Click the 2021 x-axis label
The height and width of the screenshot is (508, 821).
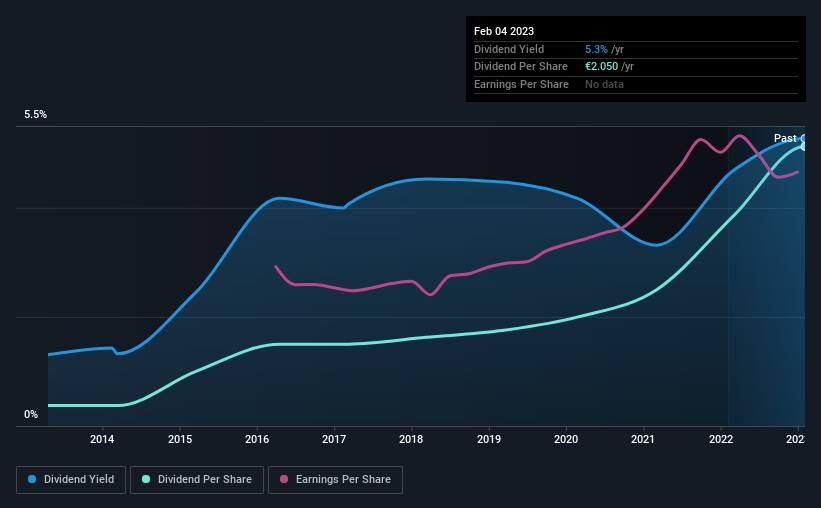pos(643,439)
